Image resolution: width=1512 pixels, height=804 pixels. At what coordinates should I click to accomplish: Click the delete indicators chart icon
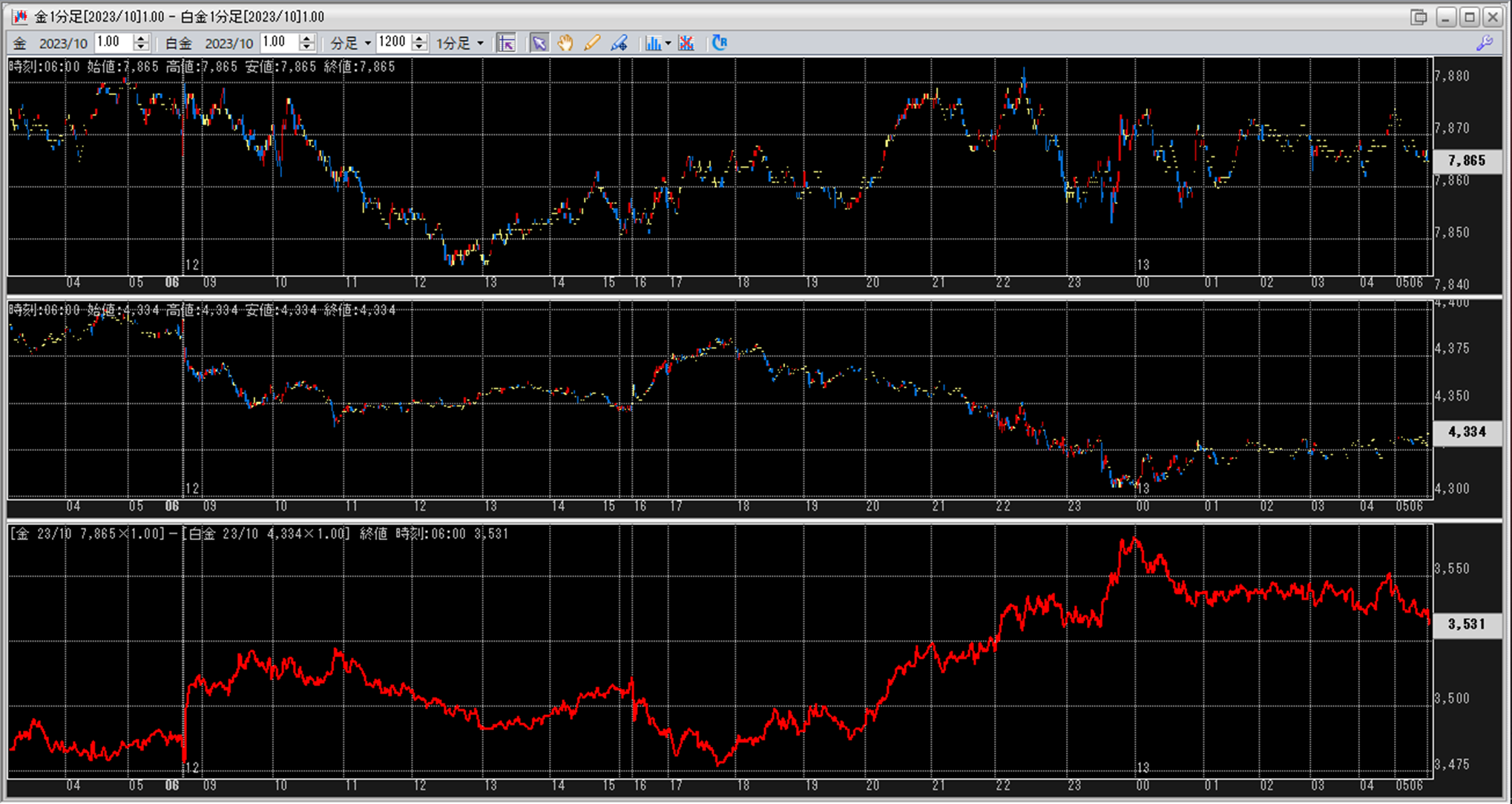[x=686, y=43]
